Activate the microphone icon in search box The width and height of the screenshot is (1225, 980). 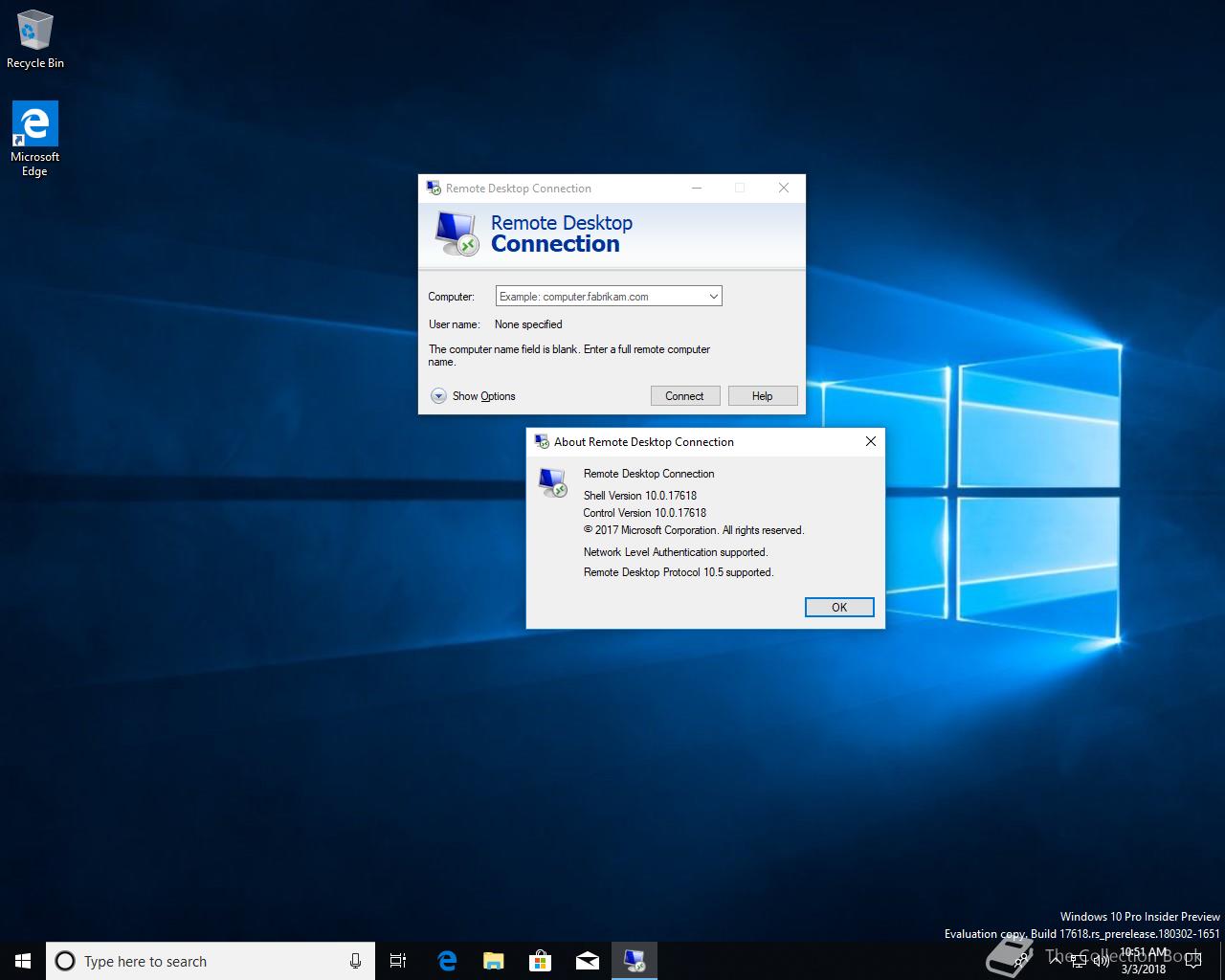tap(355, 961)
